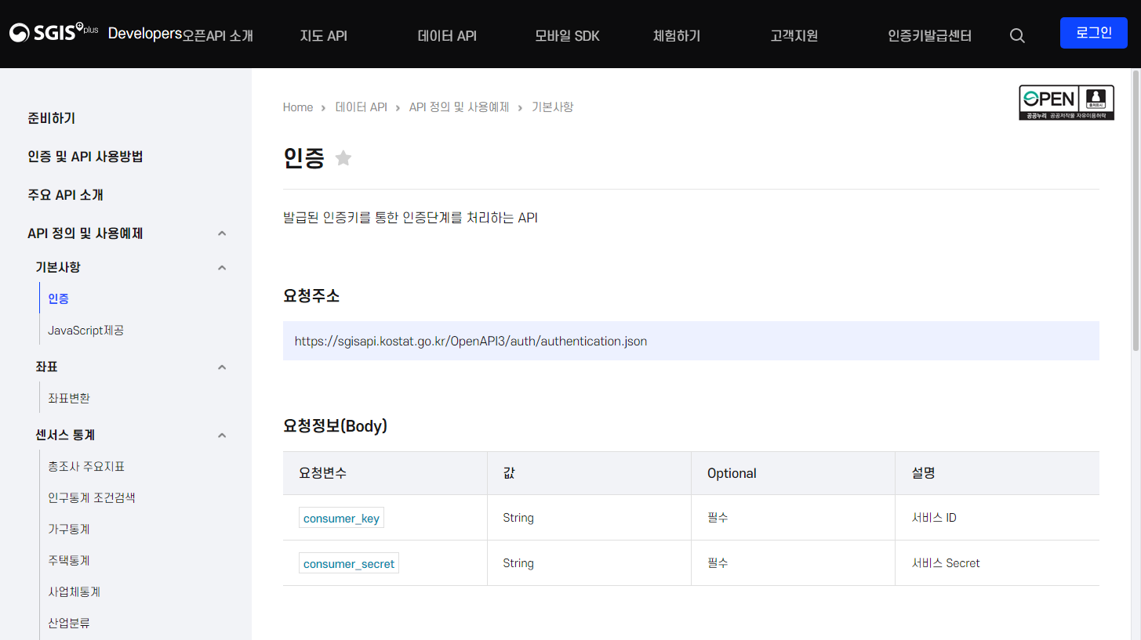Click the consumer_secret parameter tag
Screen dimensions: 1141x640
[348, 564]
